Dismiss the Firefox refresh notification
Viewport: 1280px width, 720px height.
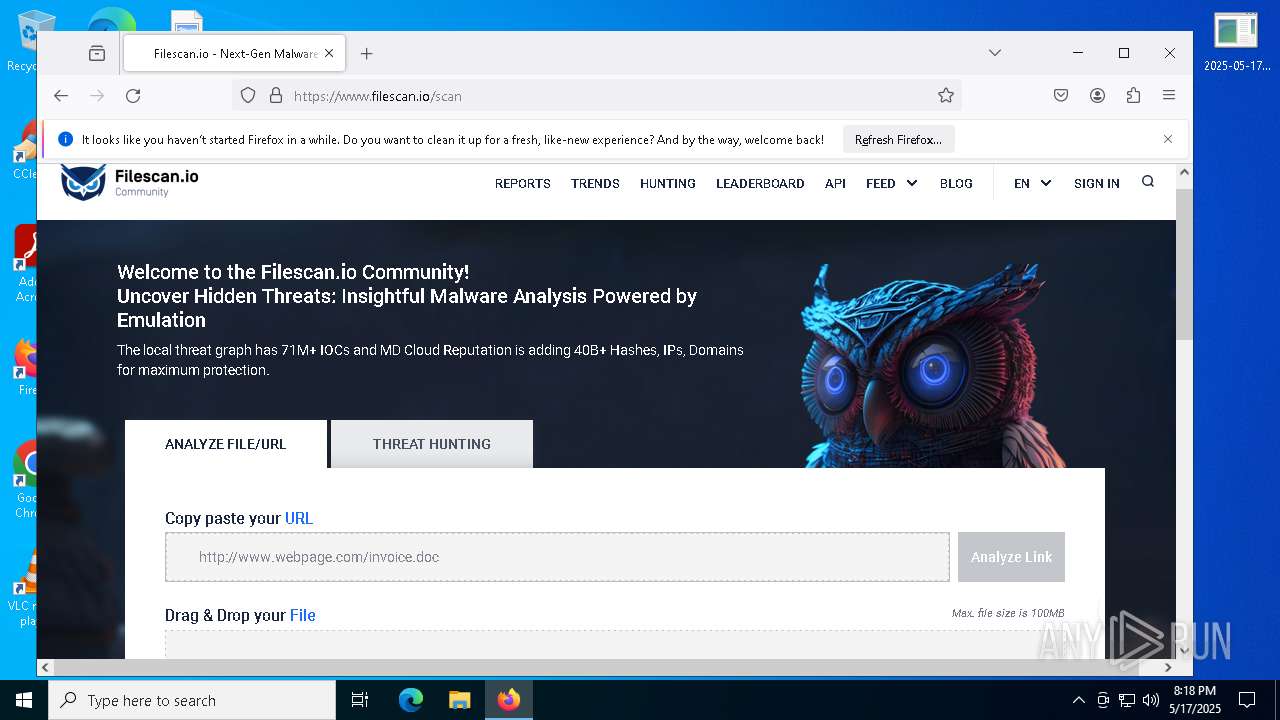click(x=1168, y=139)
